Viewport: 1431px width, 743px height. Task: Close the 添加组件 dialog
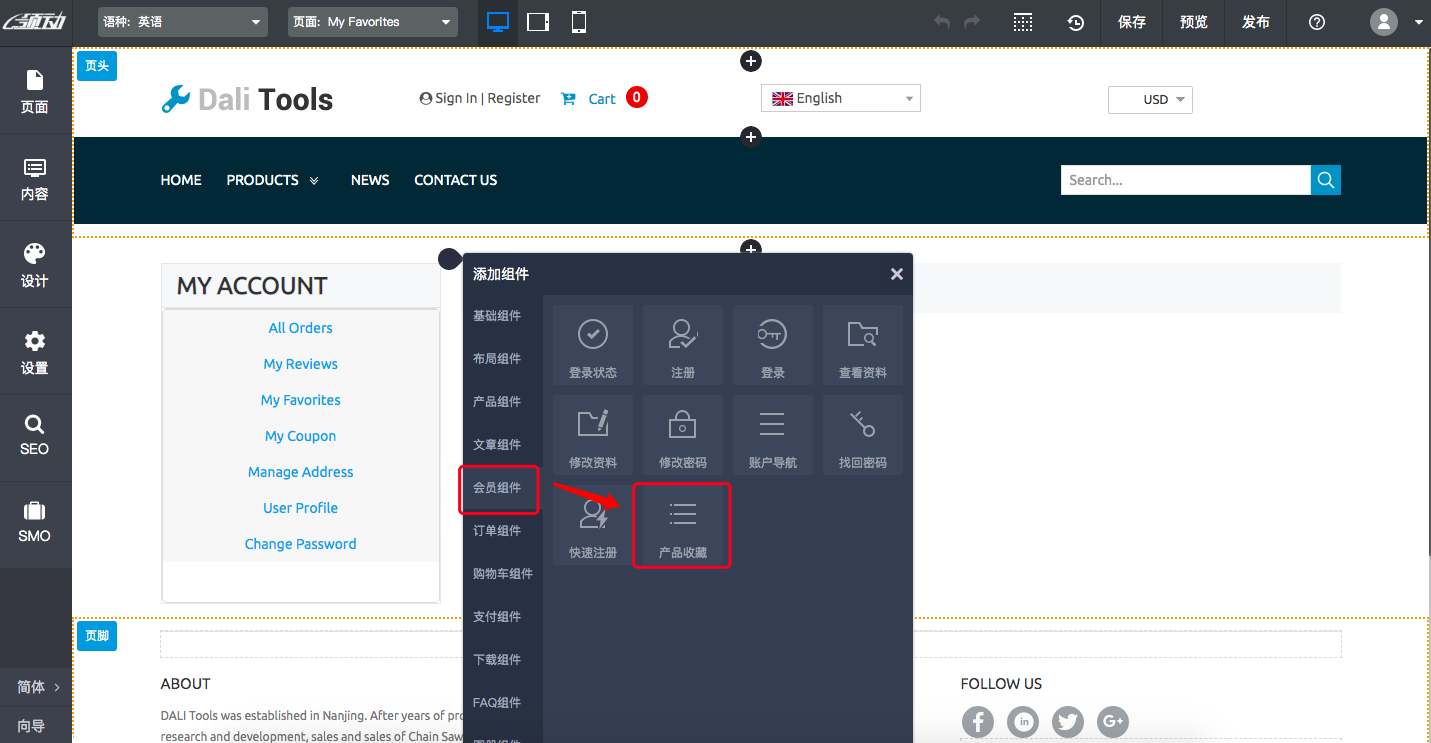point(897,274)
